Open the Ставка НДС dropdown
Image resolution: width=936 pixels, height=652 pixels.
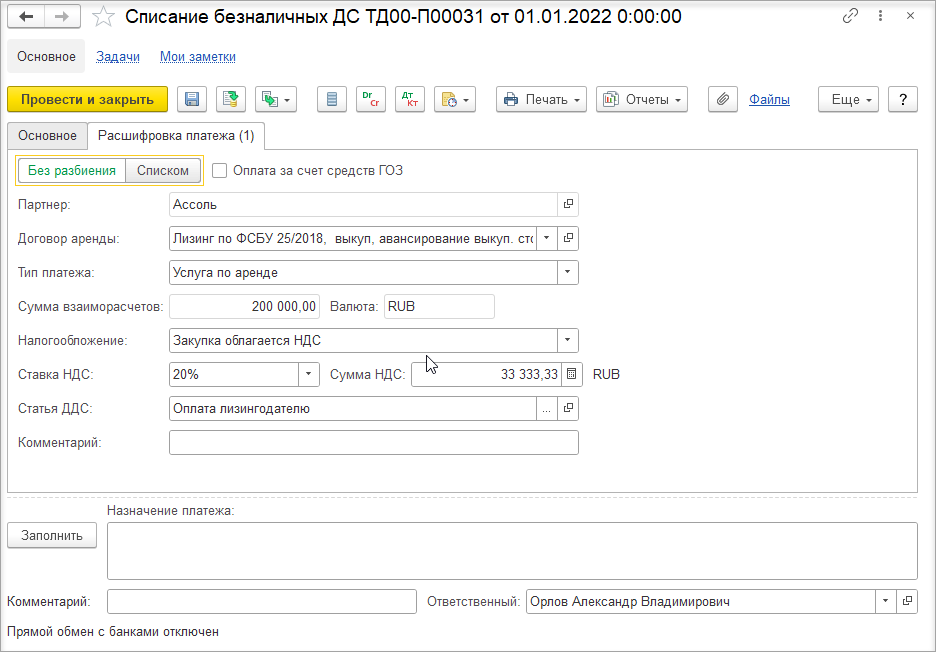point(309,374)
